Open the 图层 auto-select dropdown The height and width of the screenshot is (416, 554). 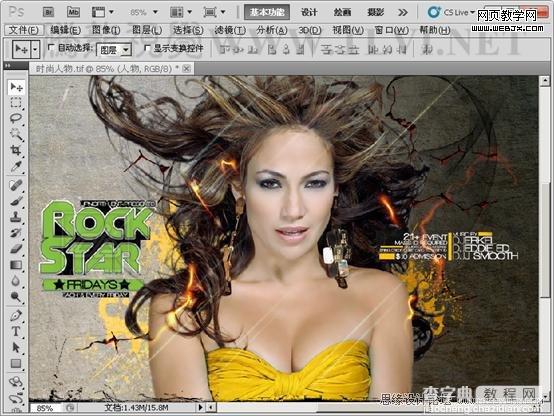pyautogui.click(x=114, y=50)
